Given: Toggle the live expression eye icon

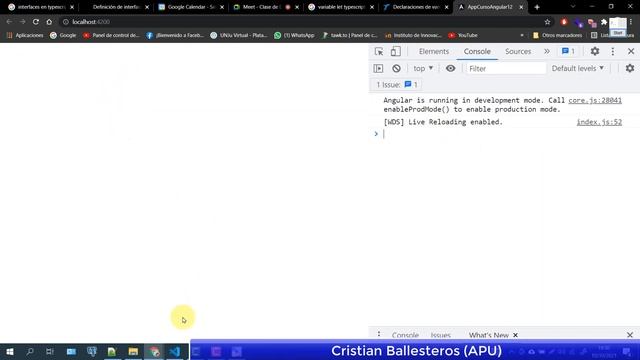Looking at the screenshot, I should tap(450, 69).
